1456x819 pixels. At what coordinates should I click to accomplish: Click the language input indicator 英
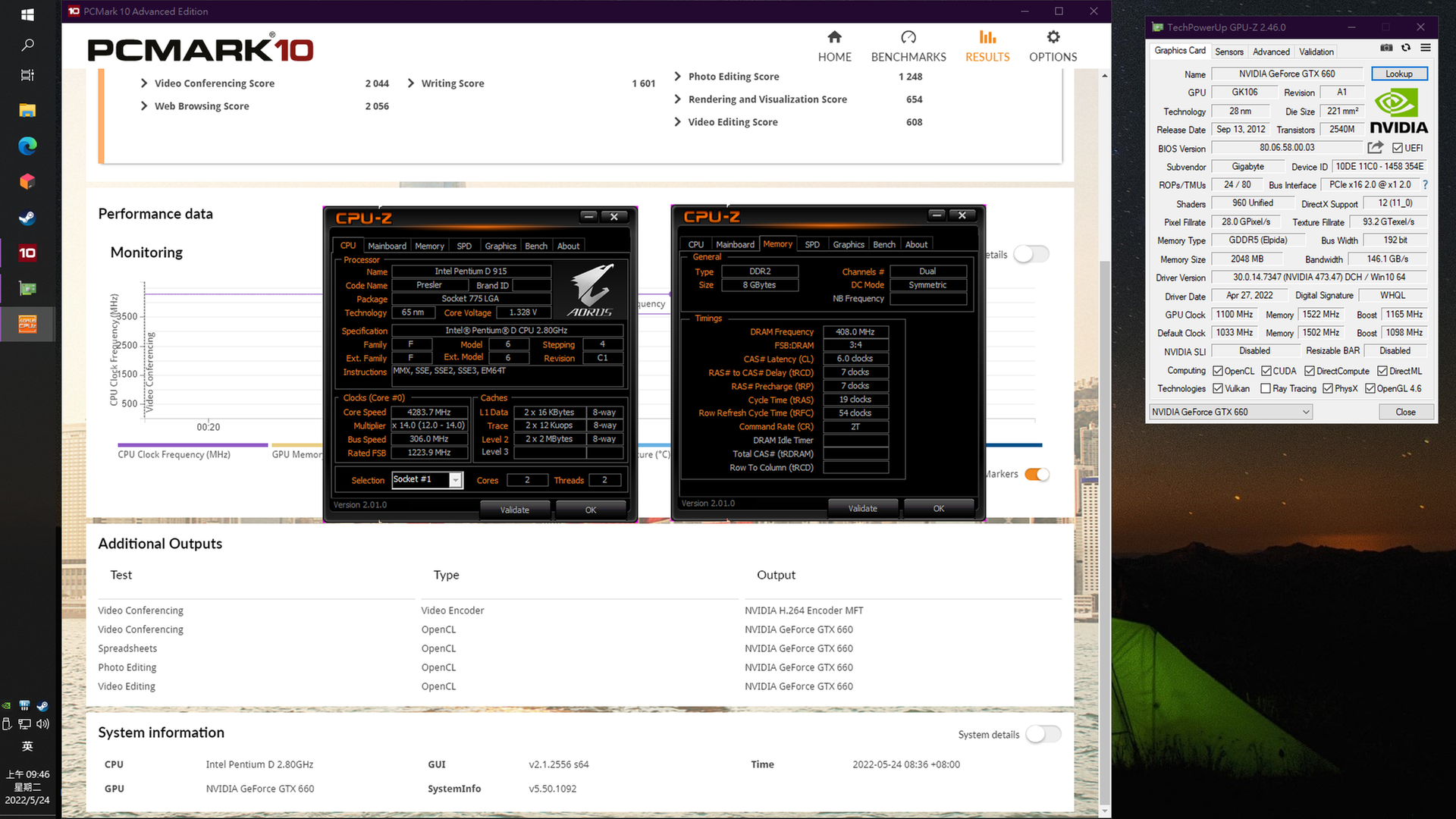pyautogui.click(x=27, y=746)
